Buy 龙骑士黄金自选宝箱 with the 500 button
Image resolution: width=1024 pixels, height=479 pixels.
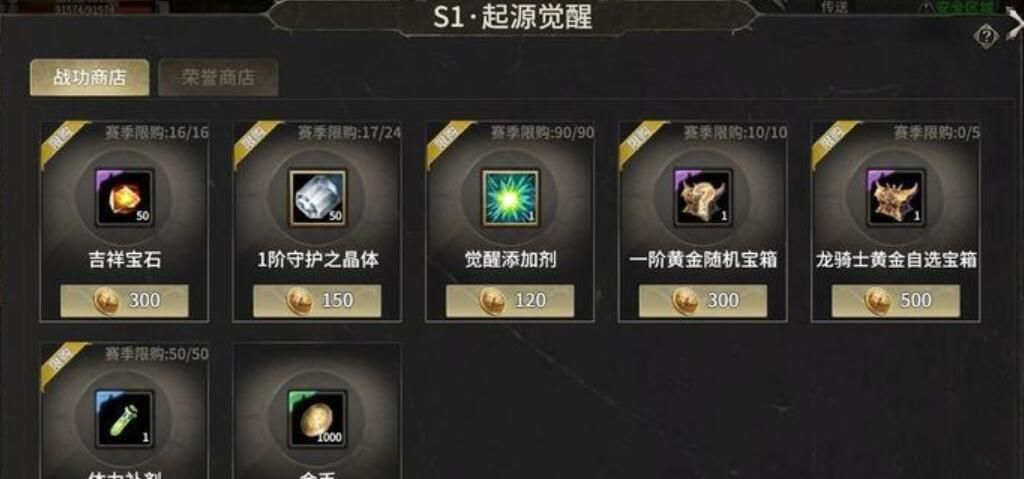[x=895, y=301]
